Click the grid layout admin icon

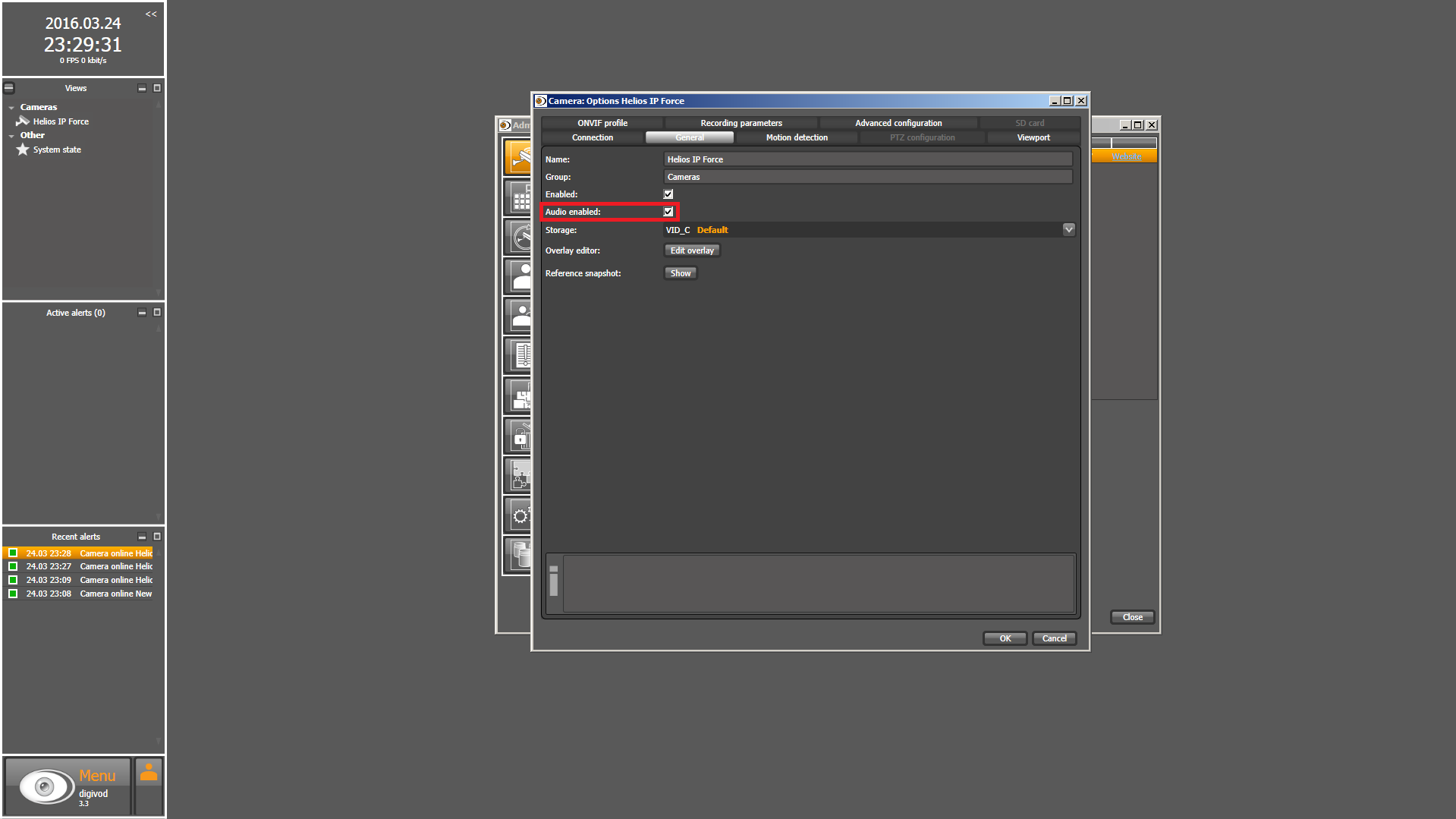coord(520,199)
